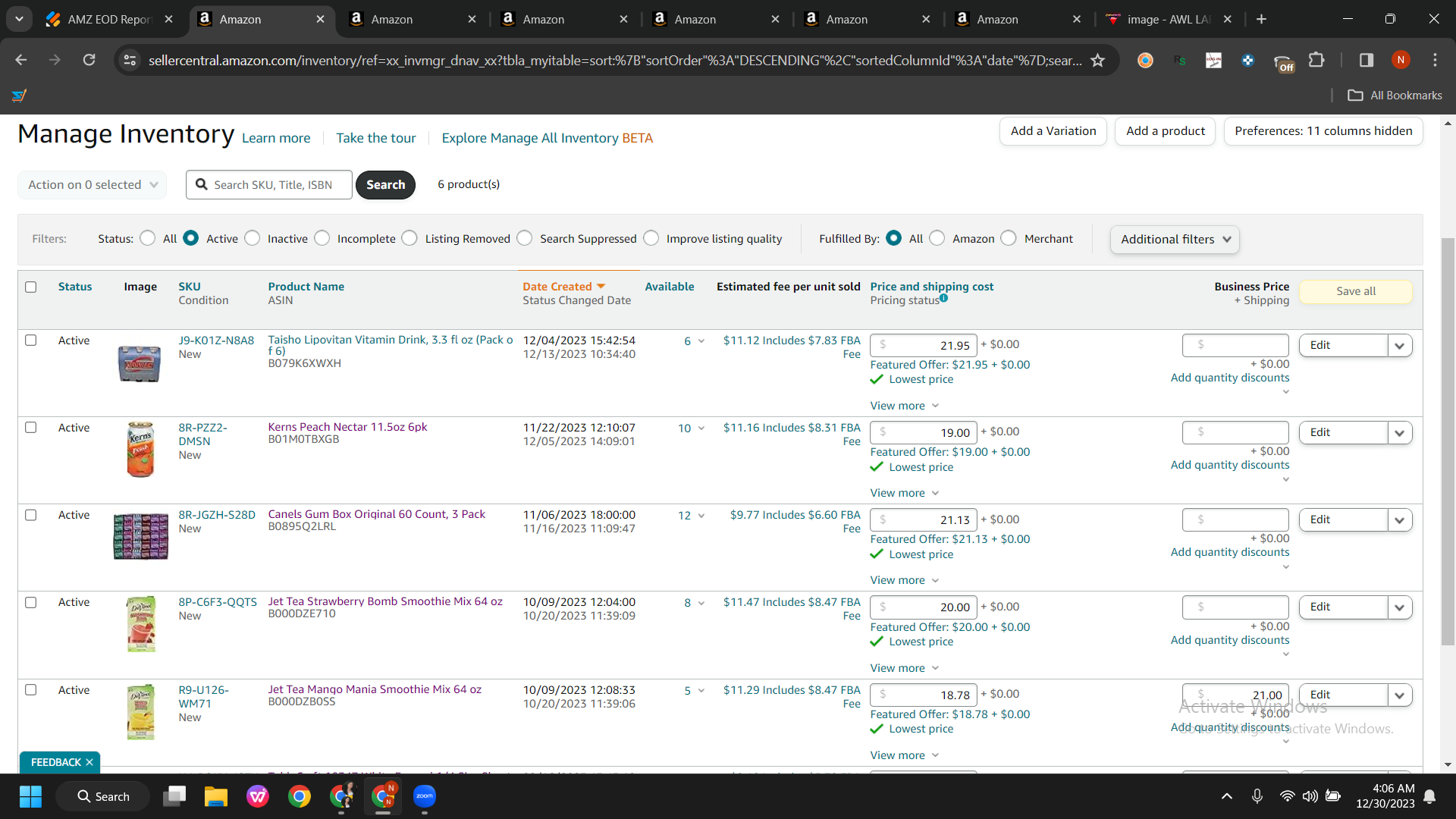Screen dimensions: 1456x819
Task: Select the Inactive status filter
Action: tap(253, 238)
